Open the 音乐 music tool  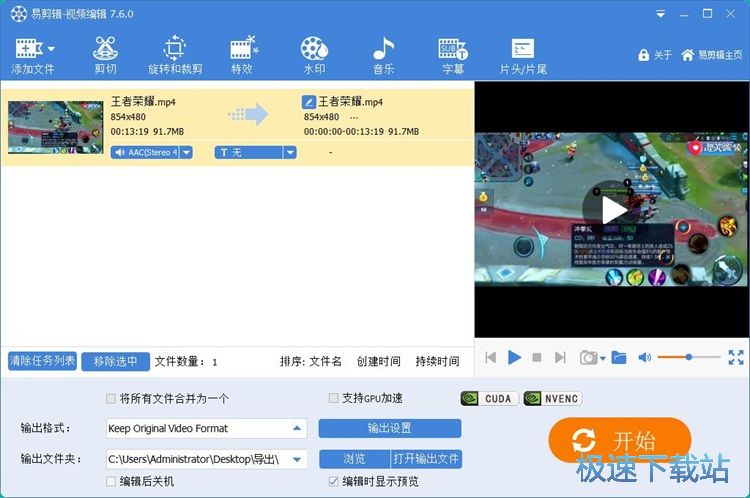tap(384, 56)
